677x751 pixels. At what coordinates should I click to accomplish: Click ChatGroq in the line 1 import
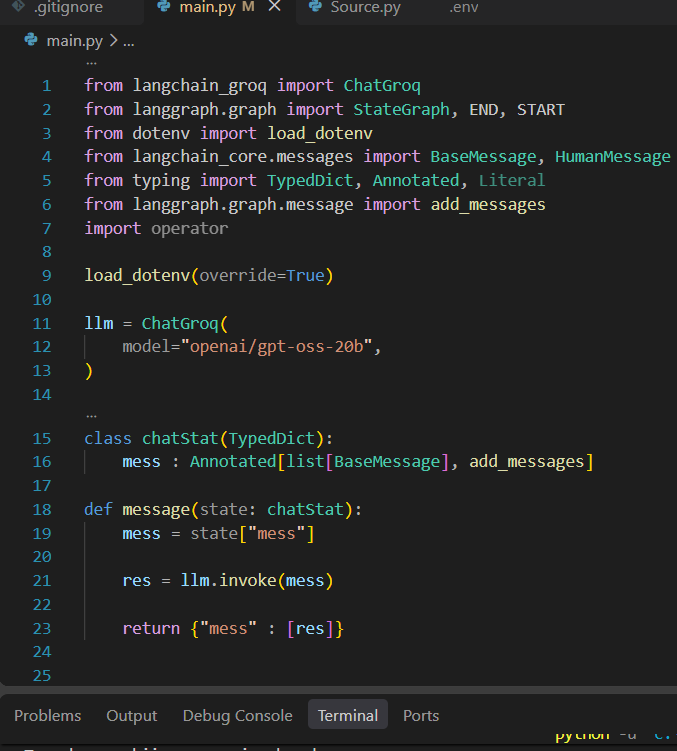click(x=382, y=86)
